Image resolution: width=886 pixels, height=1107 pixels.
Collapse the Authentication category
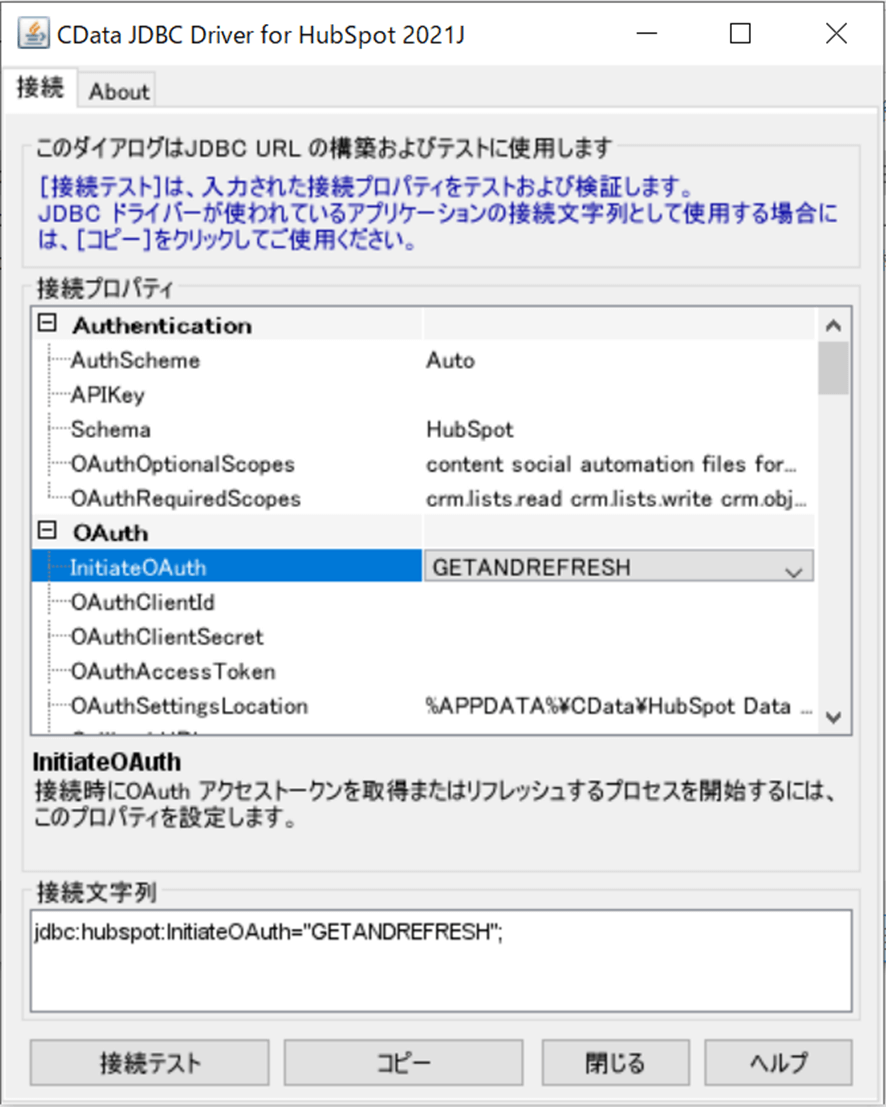pyautogui.click(x=47, y=323)
